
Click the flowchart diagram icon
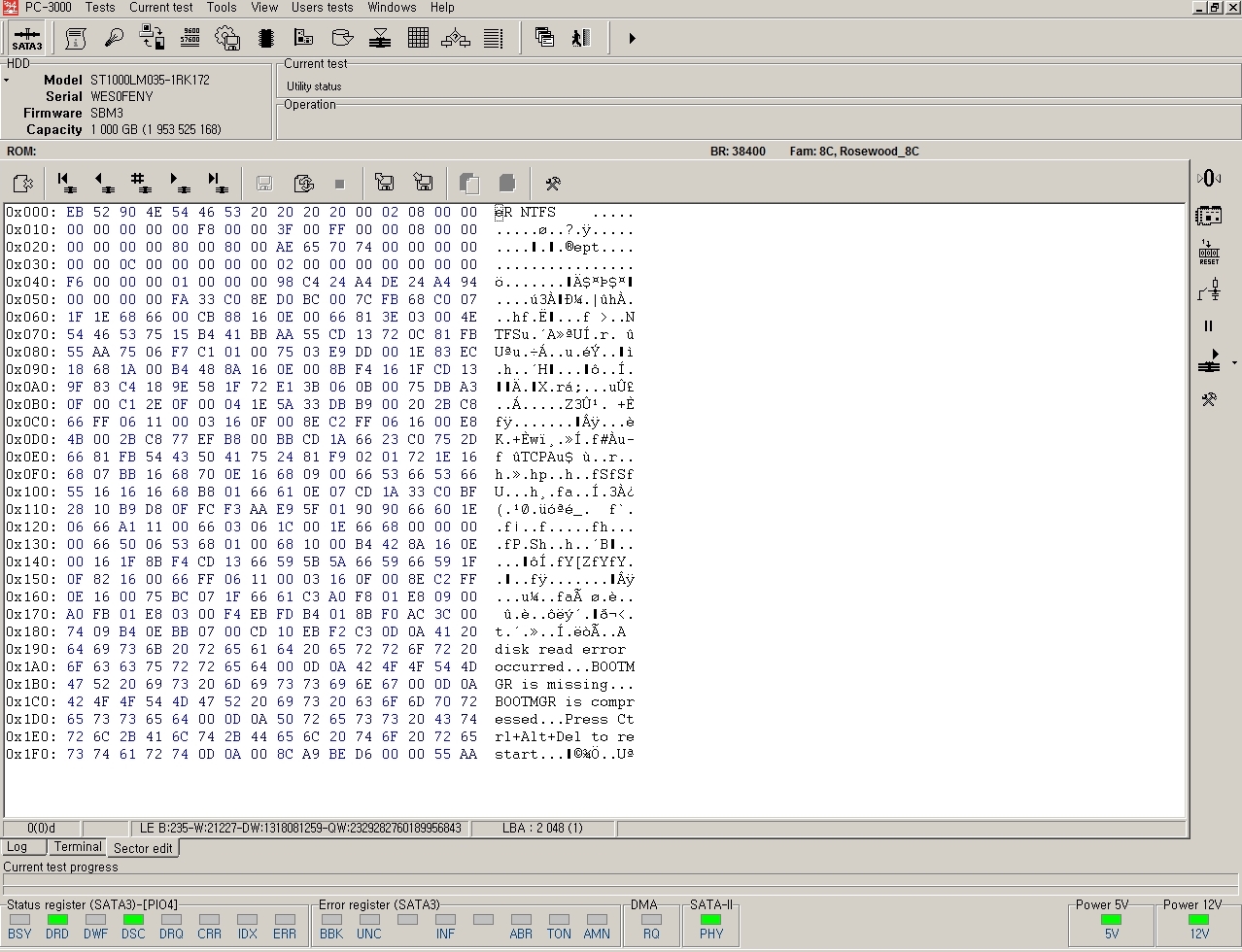pos(456,38)
